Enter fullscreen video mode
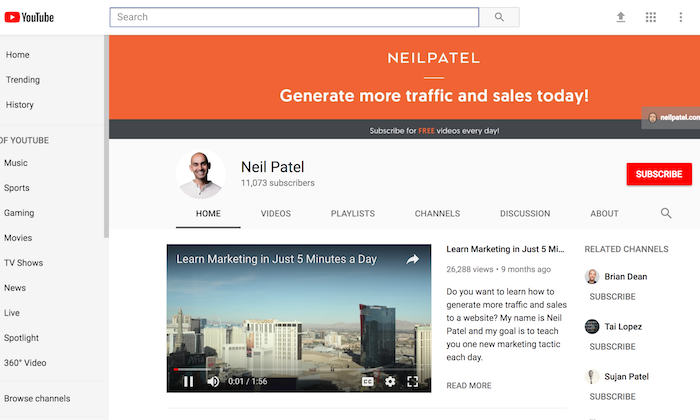 pyautogui.click(x=413, y=381)
